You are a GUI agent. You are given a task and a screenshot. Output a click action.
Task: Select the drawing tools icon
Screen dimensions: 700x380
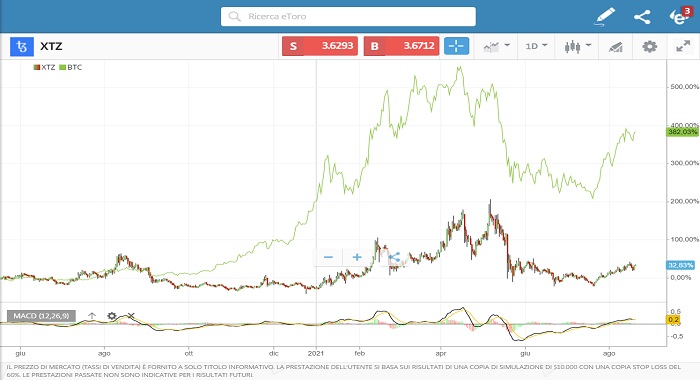pyautogui.click(x=615, y=46)
